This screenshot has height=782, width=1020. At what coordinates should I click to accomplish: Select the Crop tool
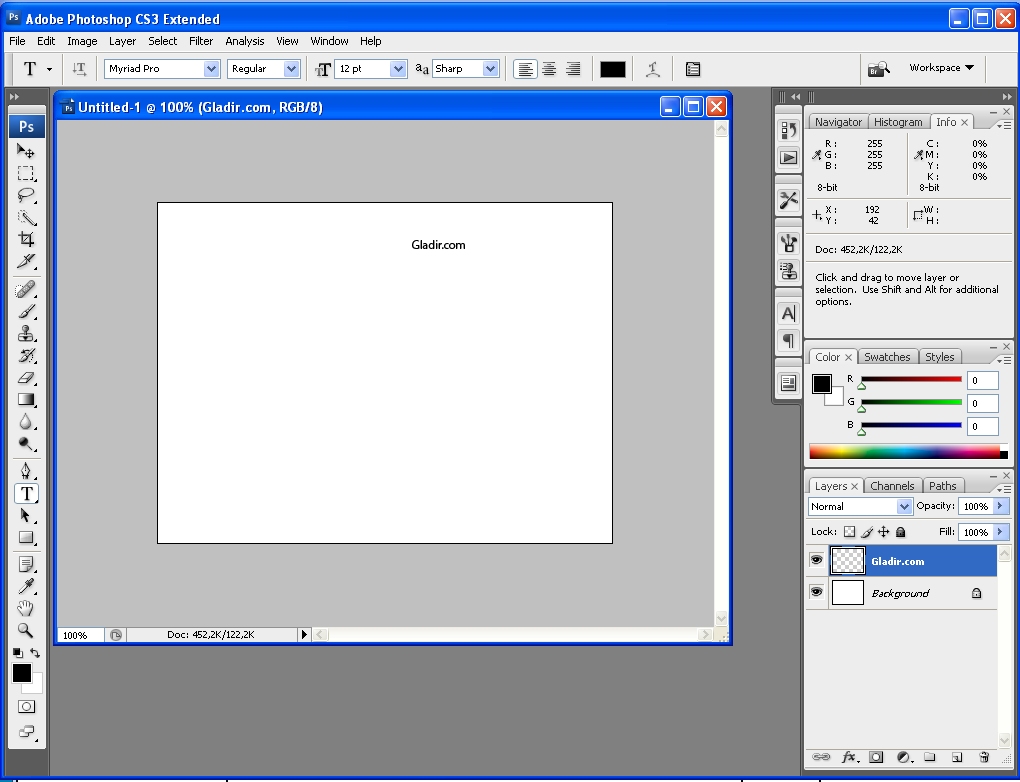[26, 239]
